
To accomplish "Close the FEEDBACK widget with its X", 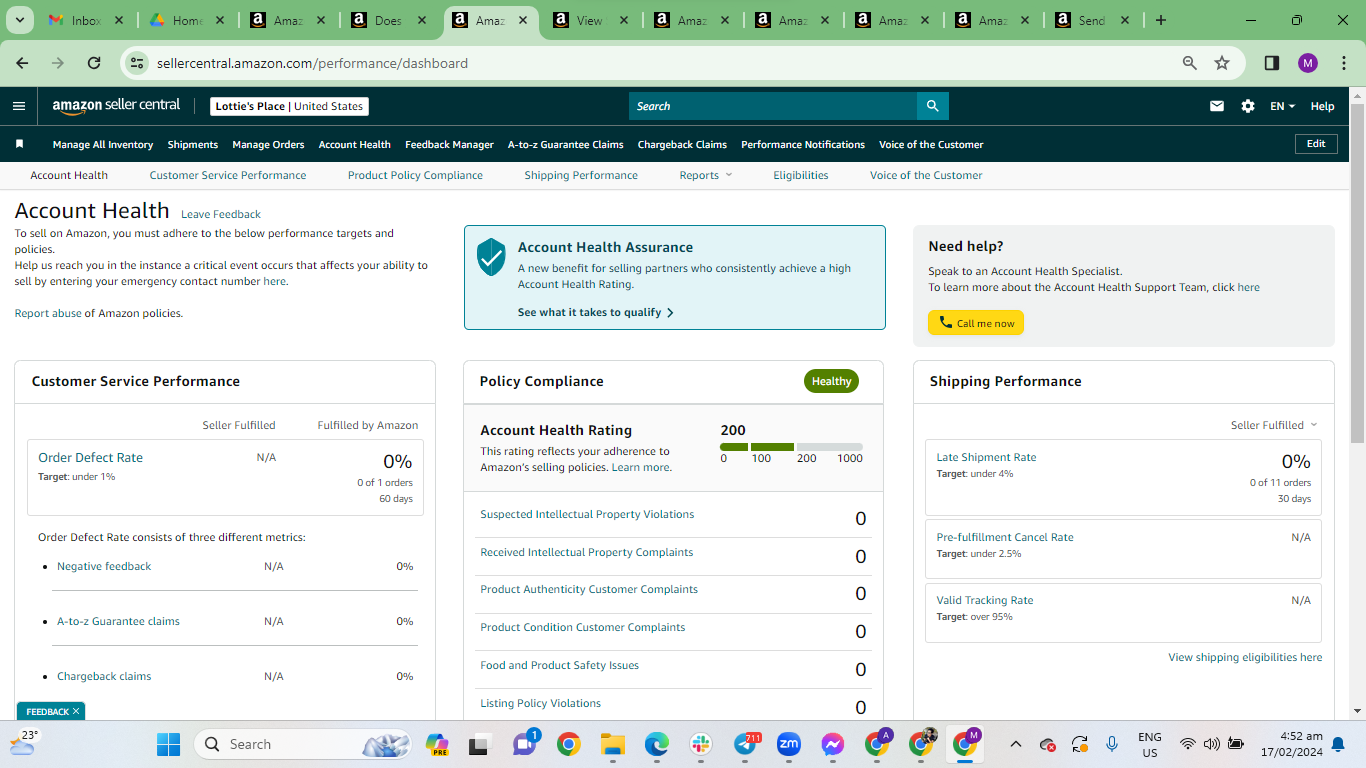I will [76, 712].
